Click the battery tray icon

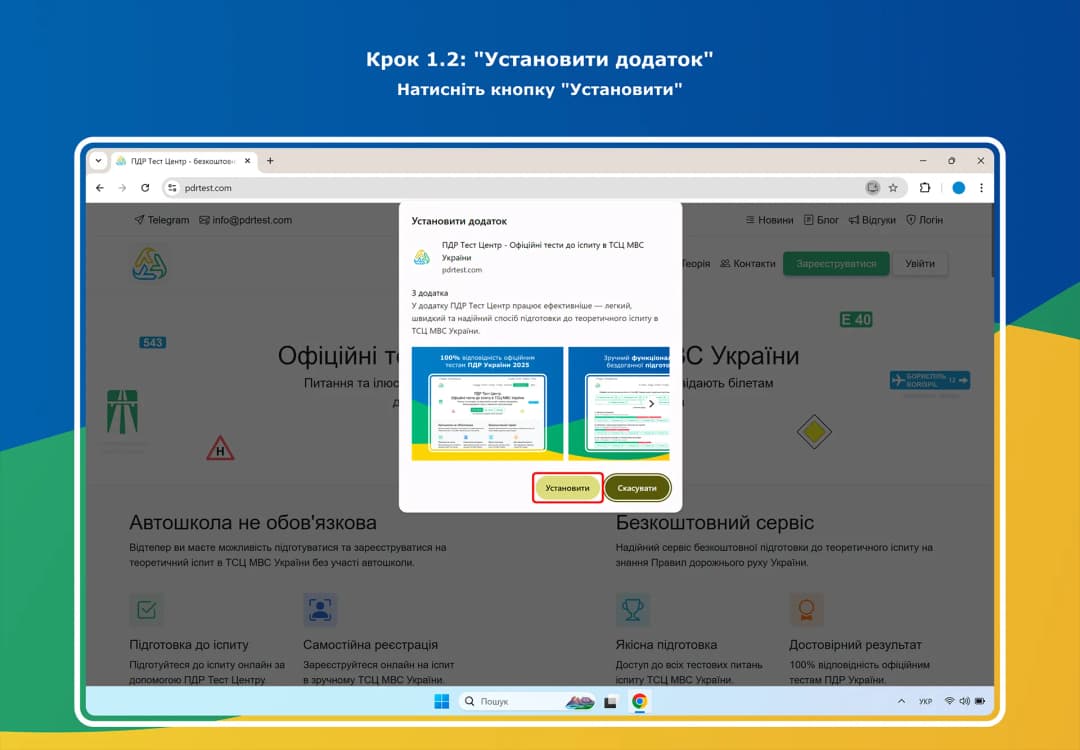coord(979,701)
